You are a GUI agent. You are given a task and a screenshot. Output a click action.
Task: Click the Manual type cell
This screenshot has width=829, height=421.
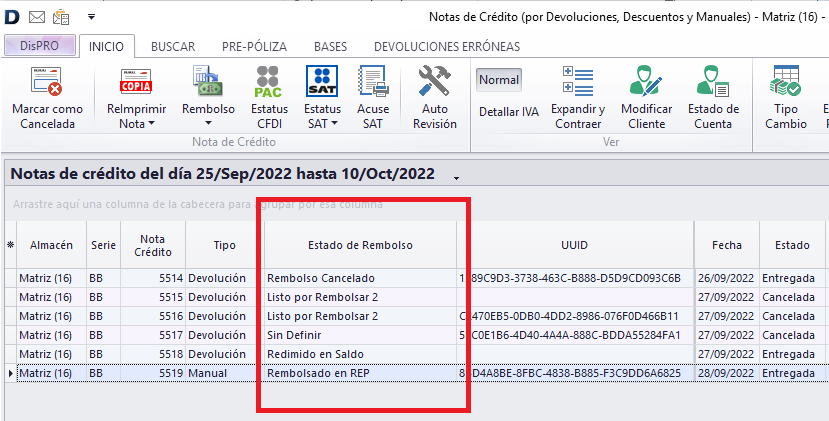225,373
